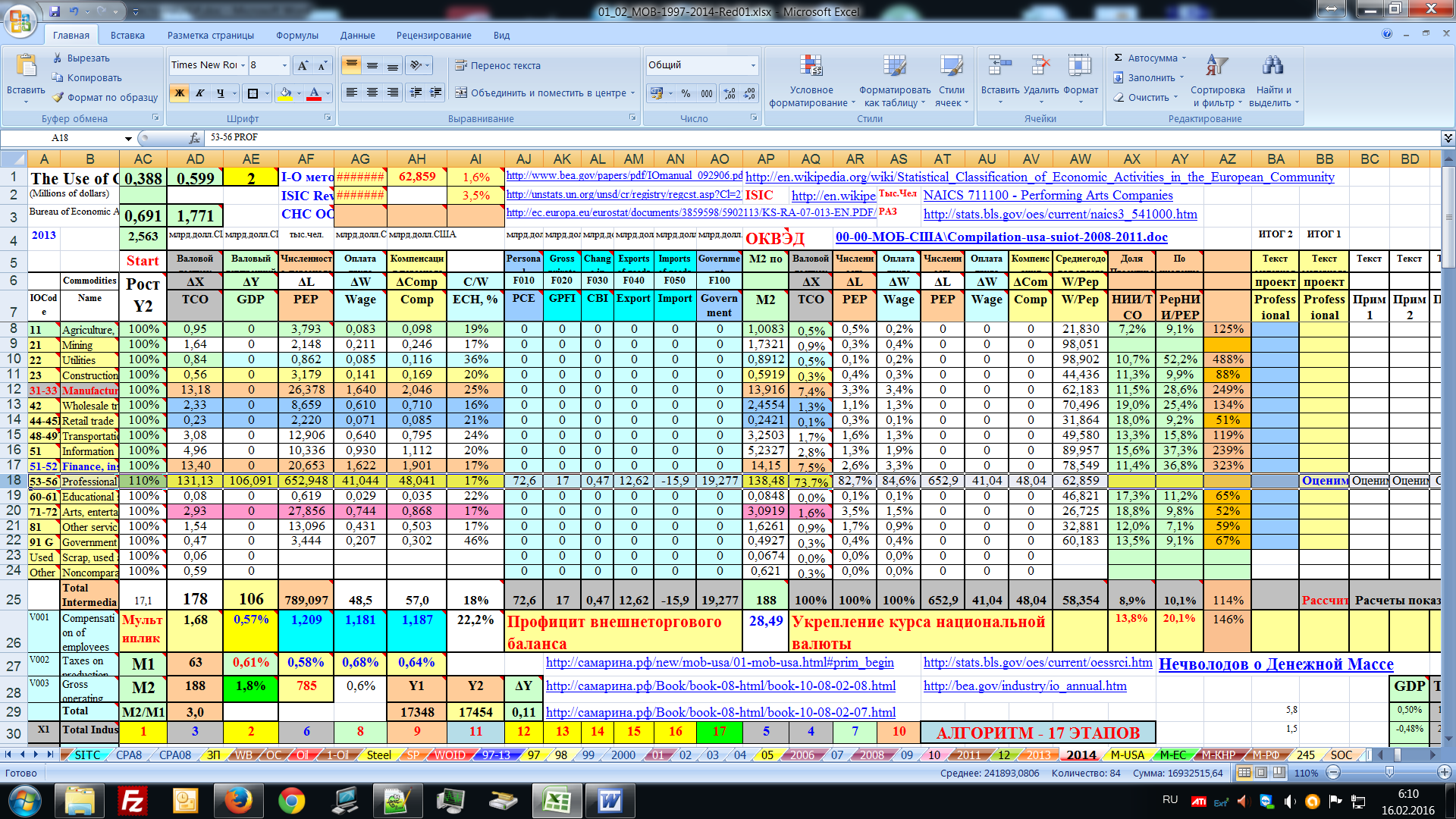Screen dimensions: 1456x819
Task: Open Conditional Formatting (Условное форматирование)
Action: [x=811, y=67]
